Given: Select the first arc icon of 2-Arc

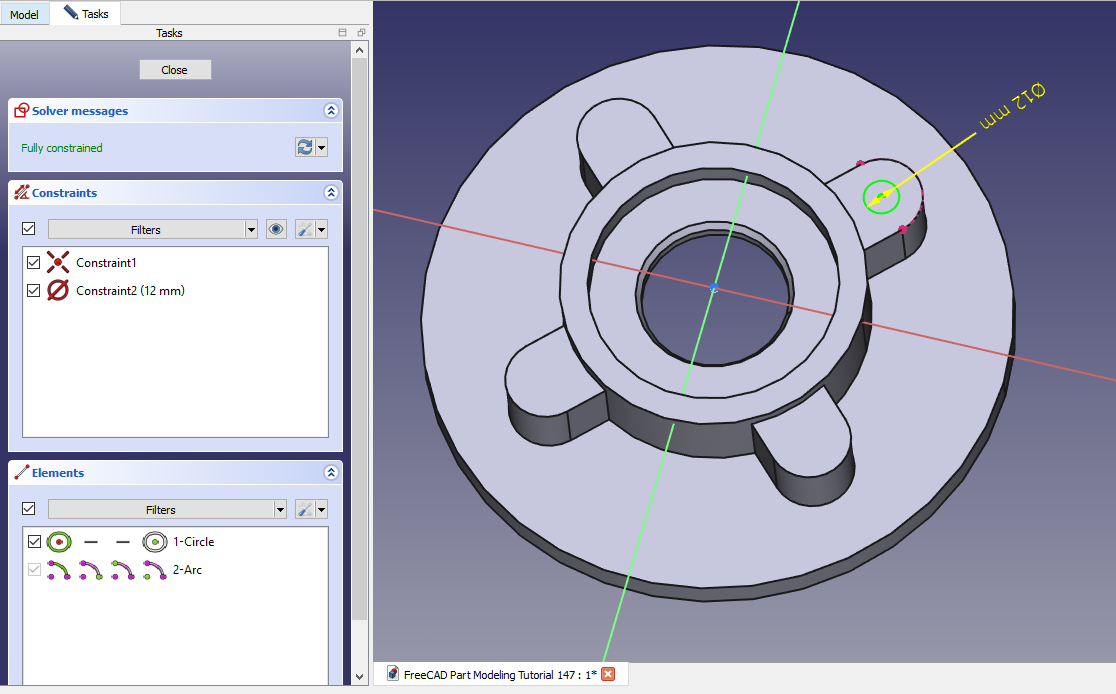Looking at the screenshot, I should pyautogui.click(x=59, y=570).
